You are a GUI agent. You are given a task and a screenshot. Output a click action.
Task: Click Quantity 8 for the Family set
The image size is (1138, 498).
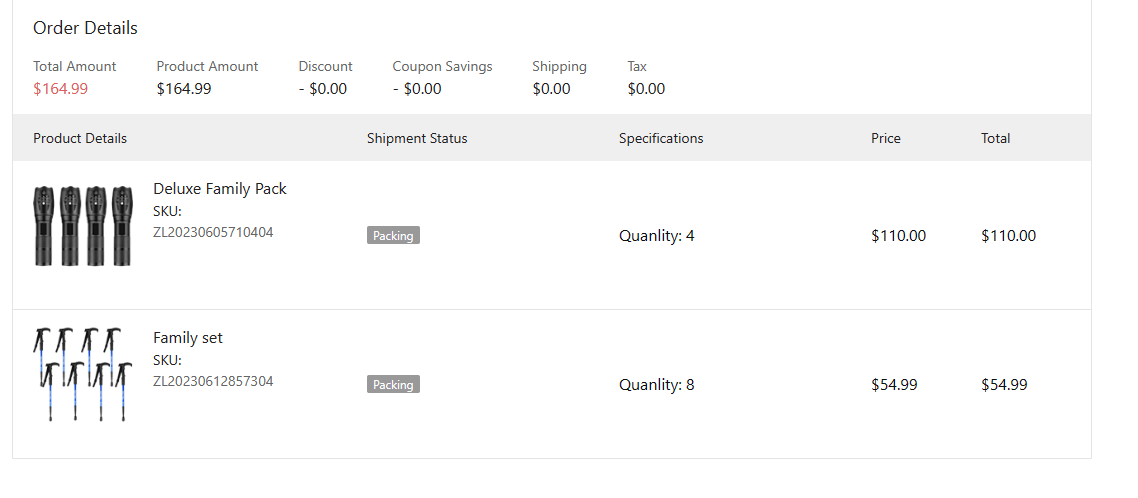tap(656, 385)
